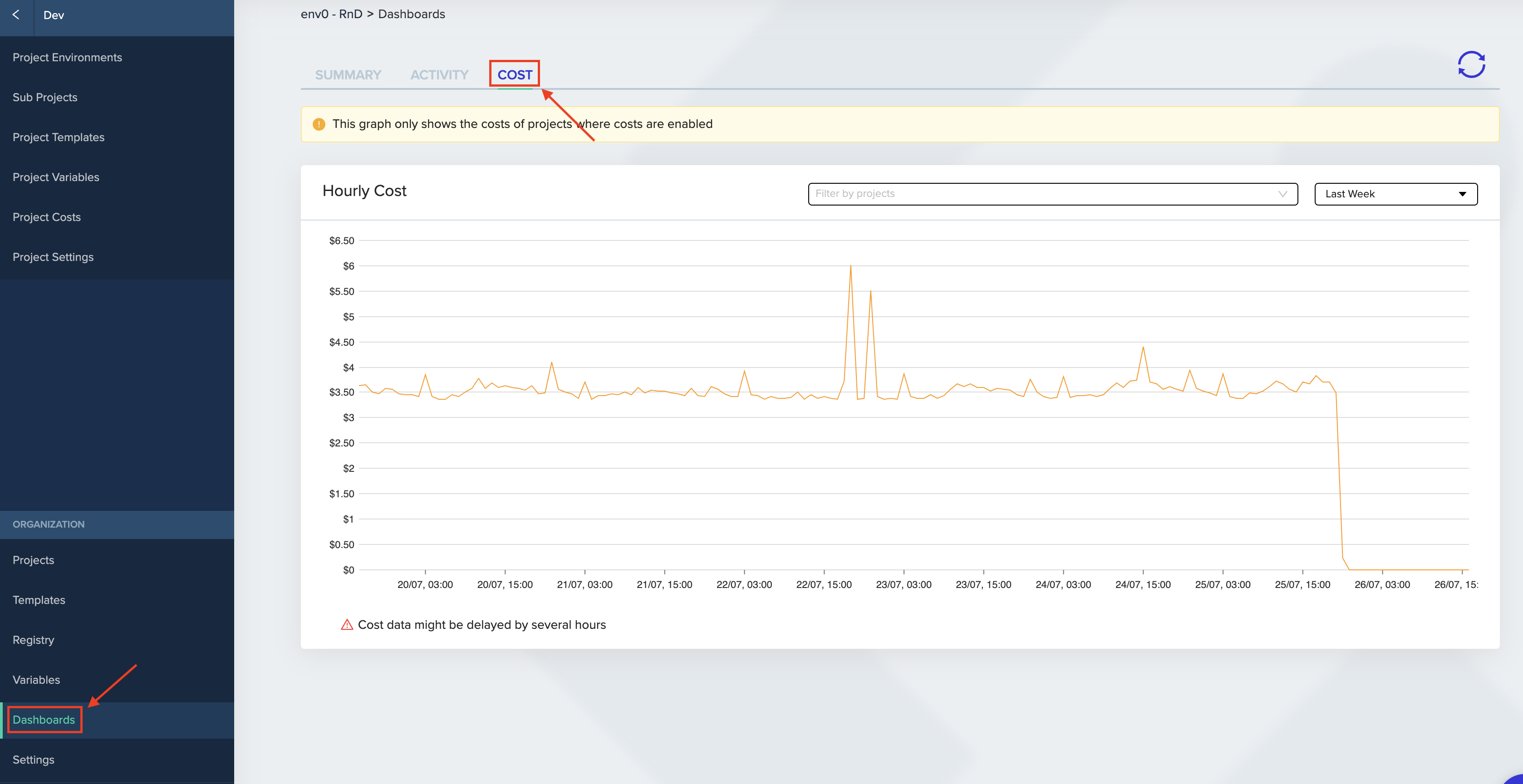Open Project Settings
The height and width of the screenshot is (784, 1523).
[53, 257]
